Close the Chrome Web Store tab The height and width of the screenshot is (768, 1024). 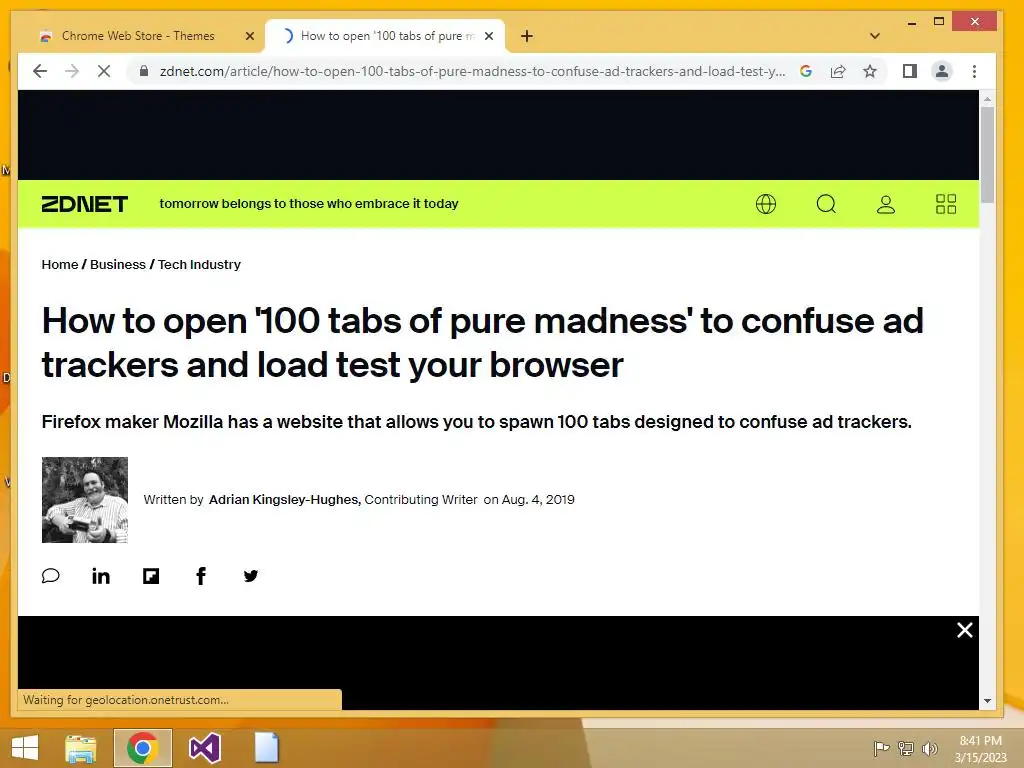click(249, 36)
